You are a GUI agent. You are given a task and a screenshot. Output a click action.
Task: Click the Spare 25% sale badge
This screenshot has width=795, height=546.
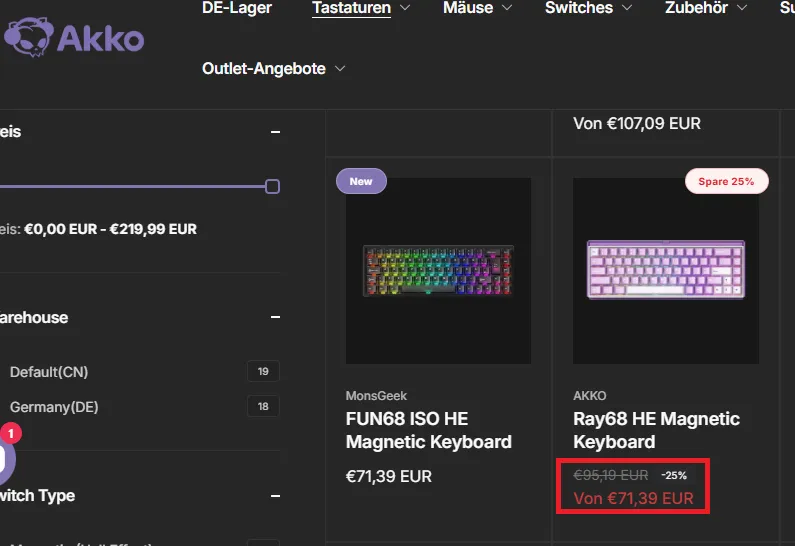(726, 181)
